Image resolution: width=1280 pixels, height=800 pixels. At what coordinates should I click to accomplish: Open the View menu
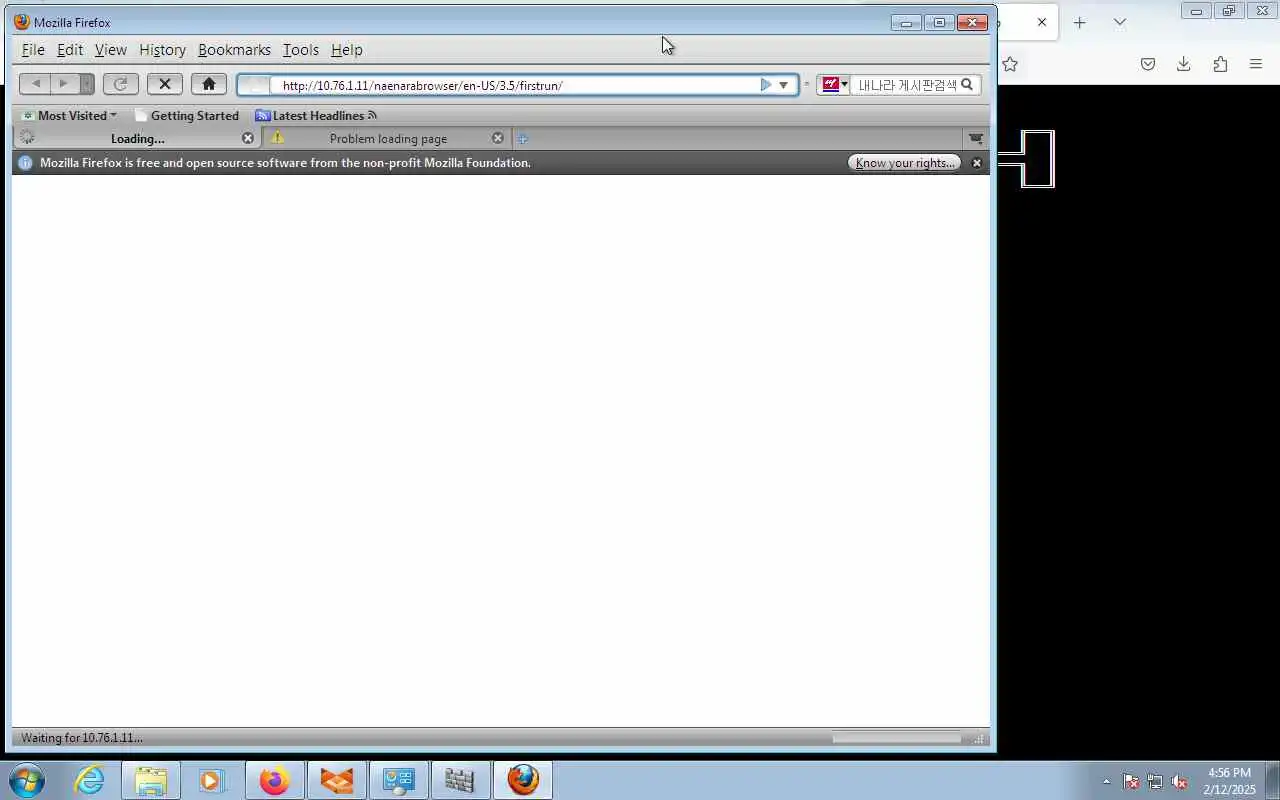click(111, 49)
